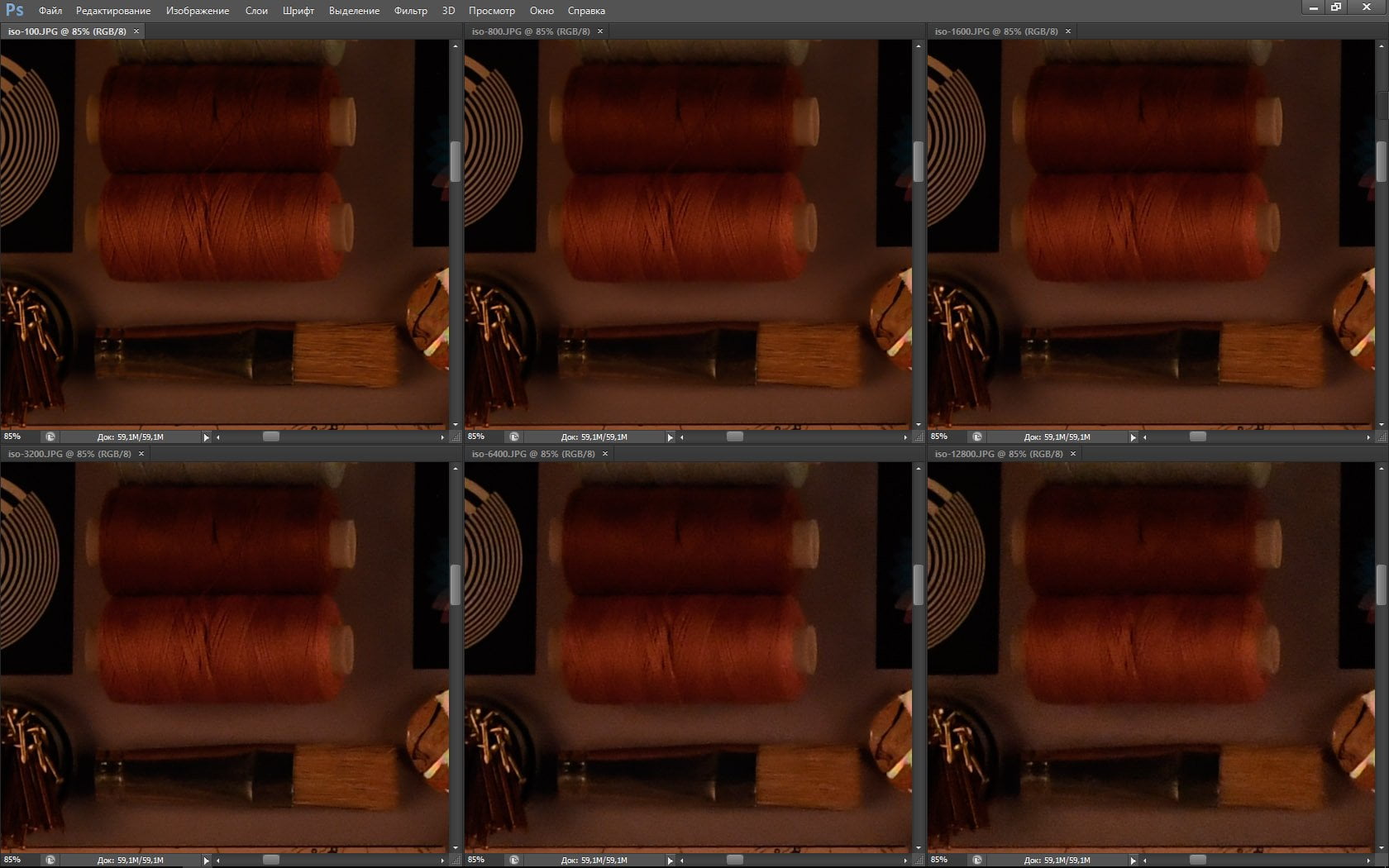Open the Шрифт menu
Screen dimensions: 1389x868
pos(298,11)
